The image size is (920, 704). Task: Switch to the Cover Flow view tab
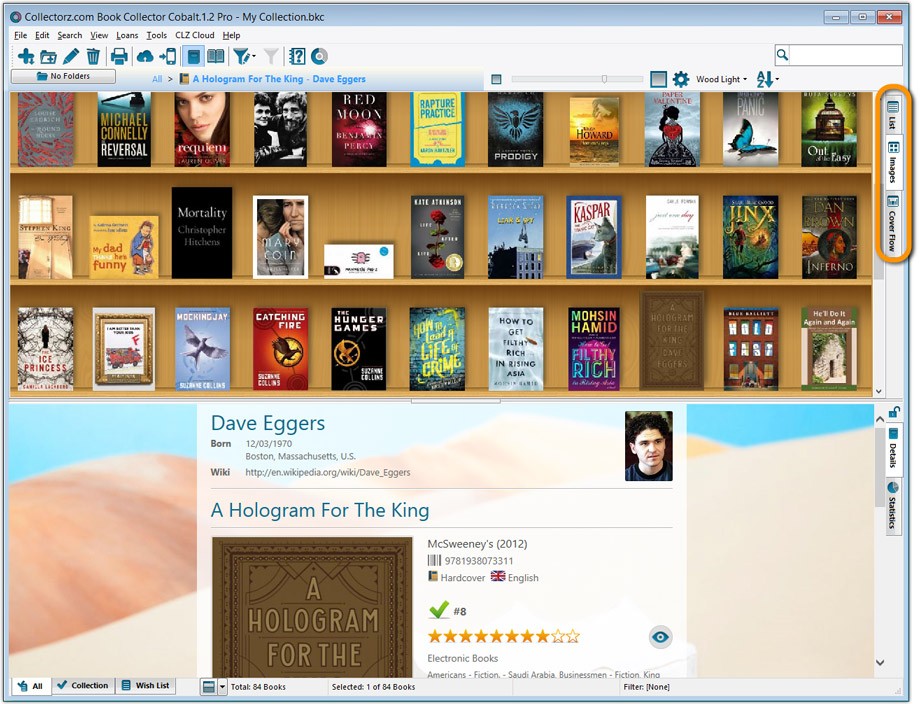click(x=892, y=223)
